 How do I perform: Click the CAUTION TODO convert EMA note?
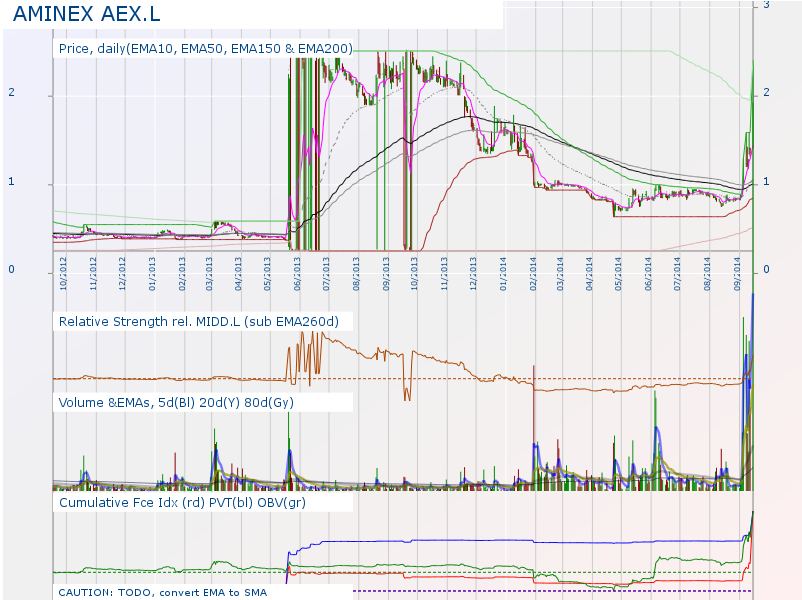click(163, 592)
